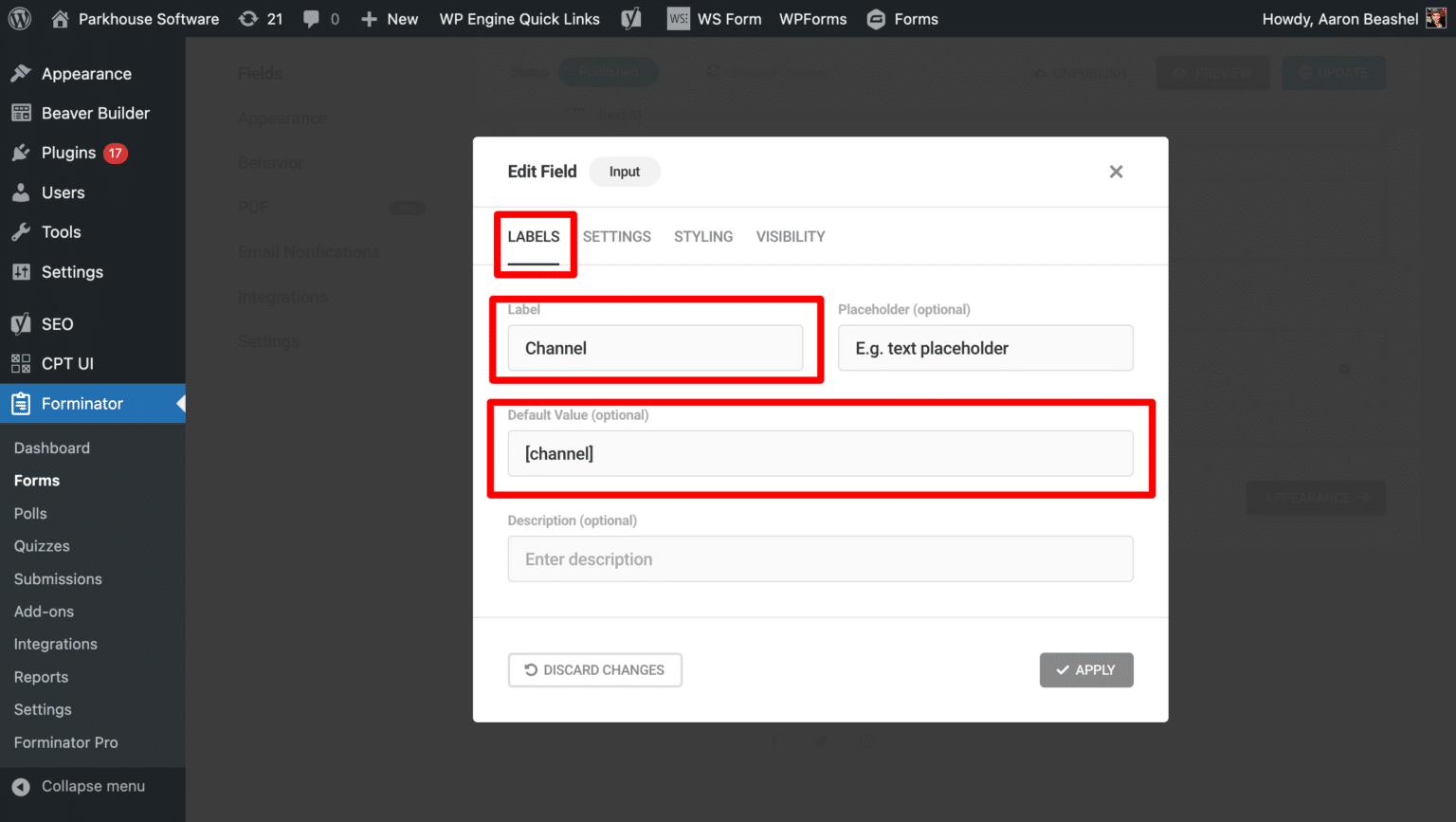Viewport: 1456px width, 822px height.
Task: Open the + New menu in the toolbar
Action: click(389, 18)
